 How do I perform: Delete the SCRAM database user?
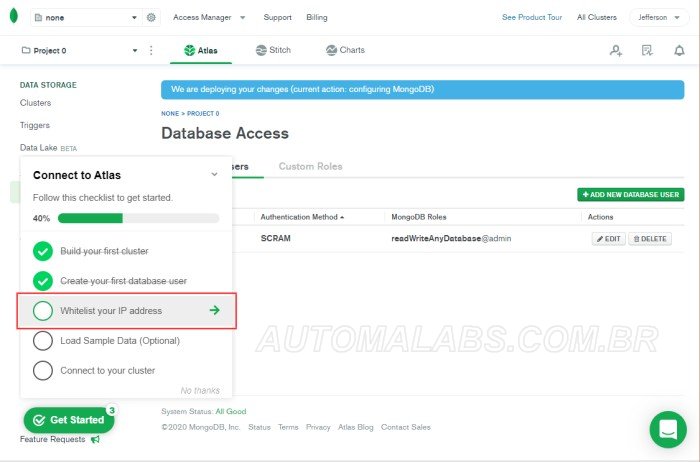[x=650, y=239]
